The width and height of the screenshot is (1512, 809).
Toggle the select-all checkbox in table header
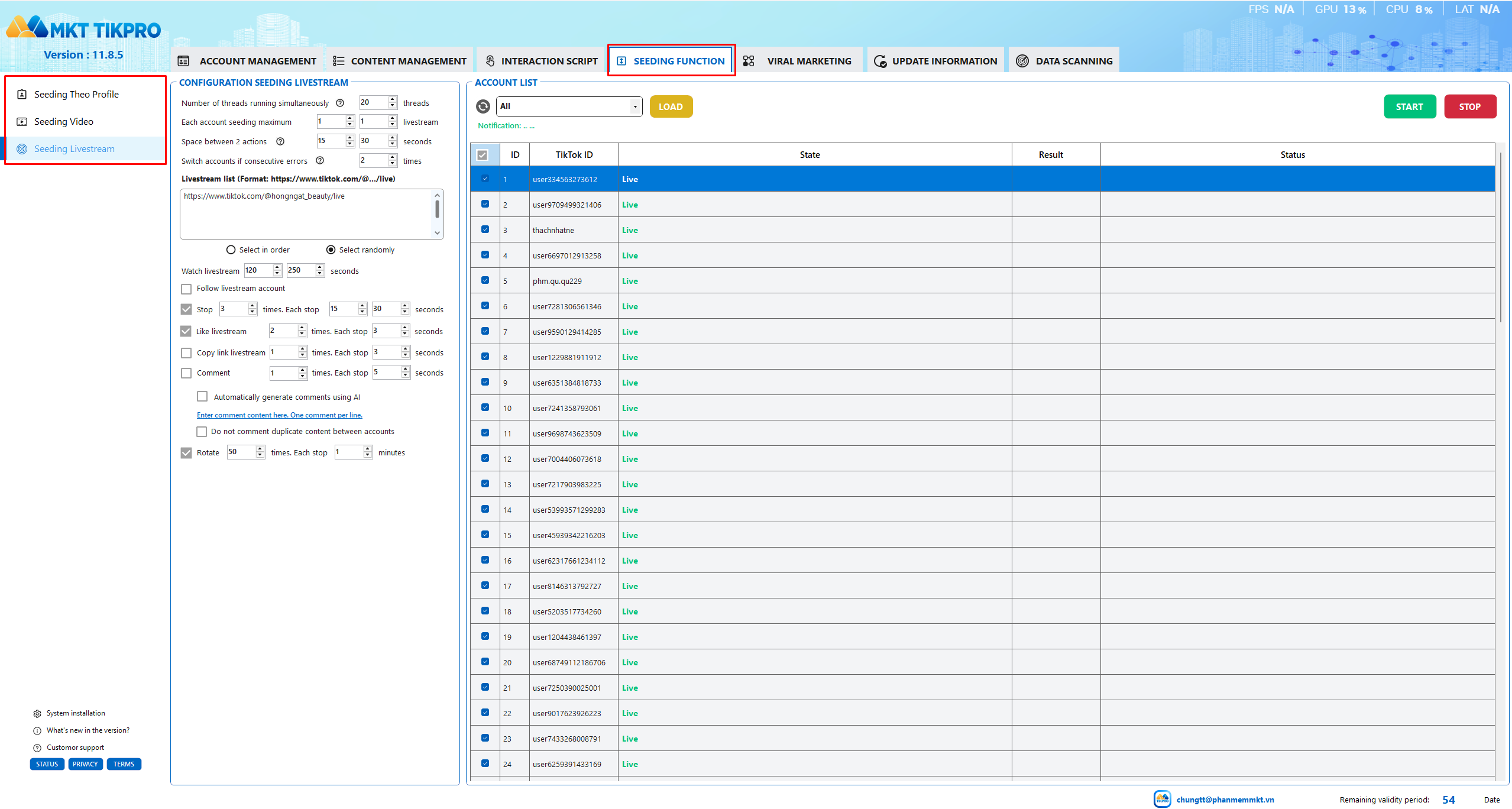click(x=483, y=155)
